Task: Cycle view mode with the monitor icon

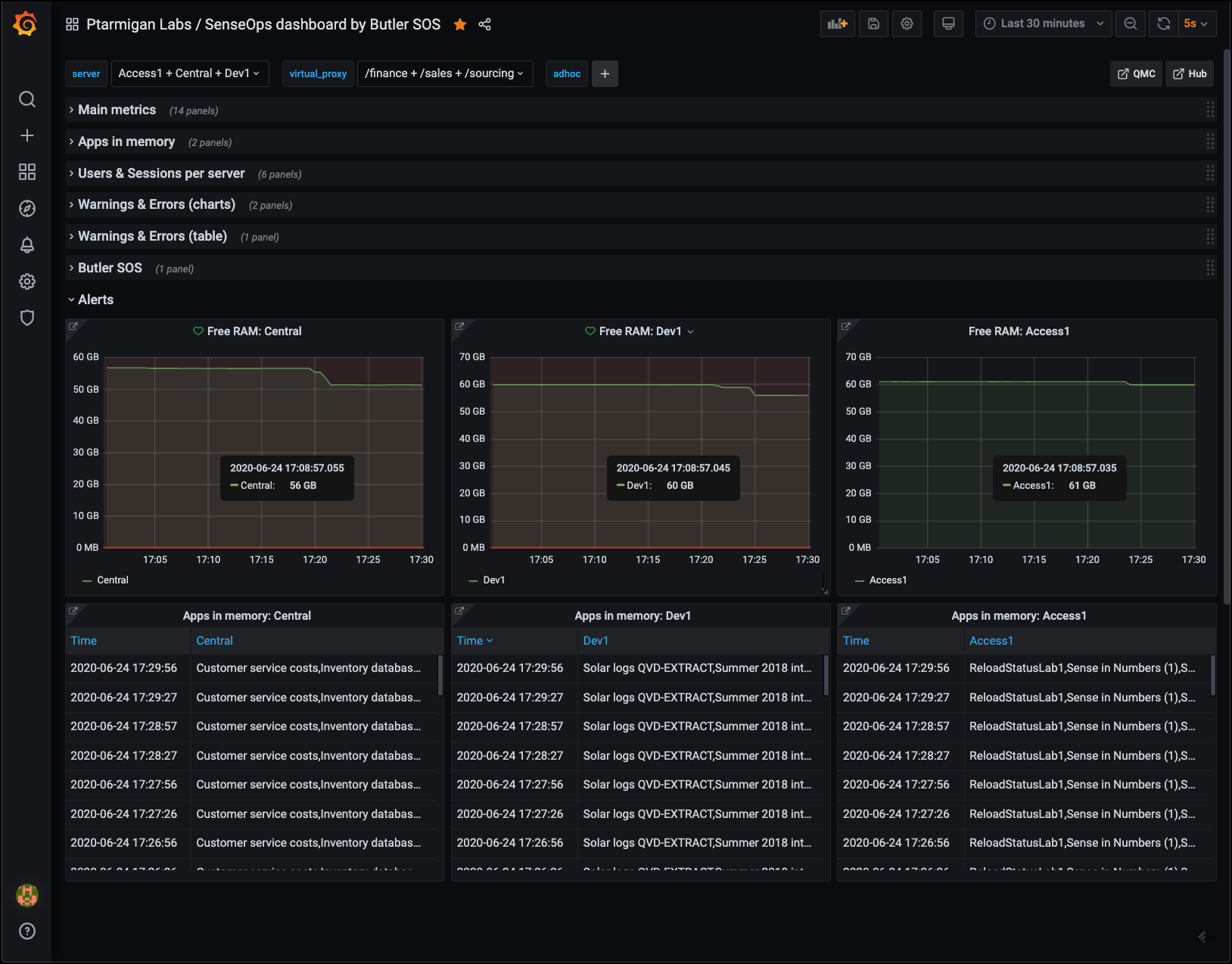Action: tap(948, 23)
